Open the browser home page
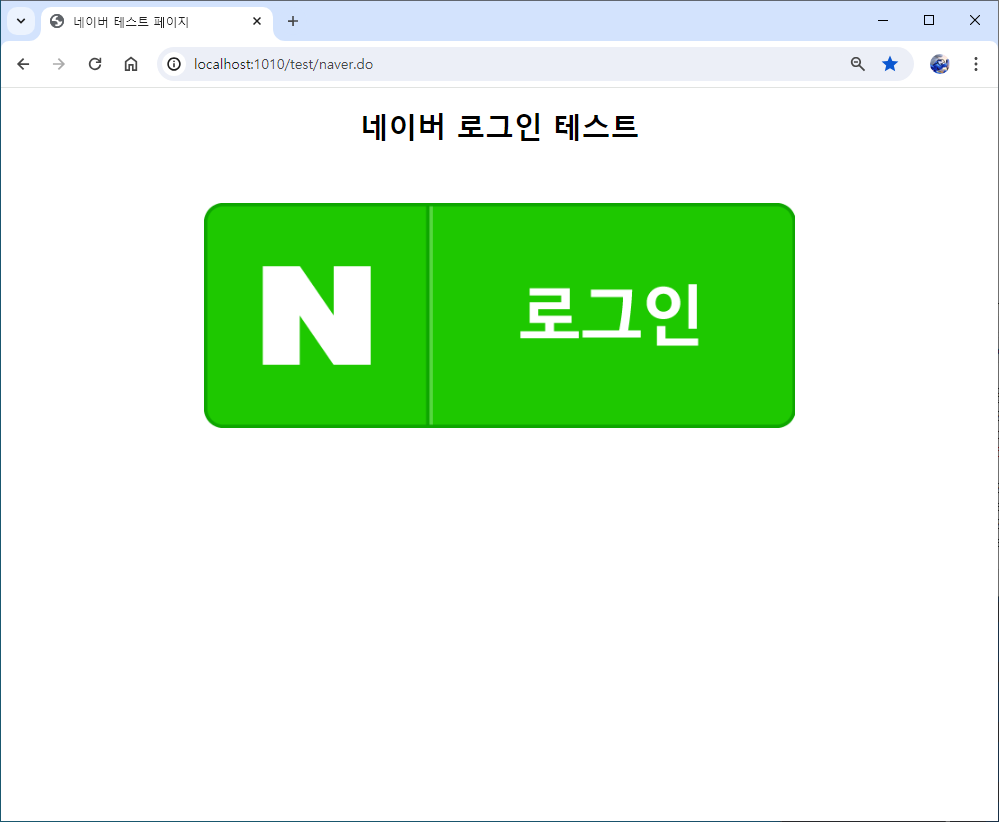 131,64
